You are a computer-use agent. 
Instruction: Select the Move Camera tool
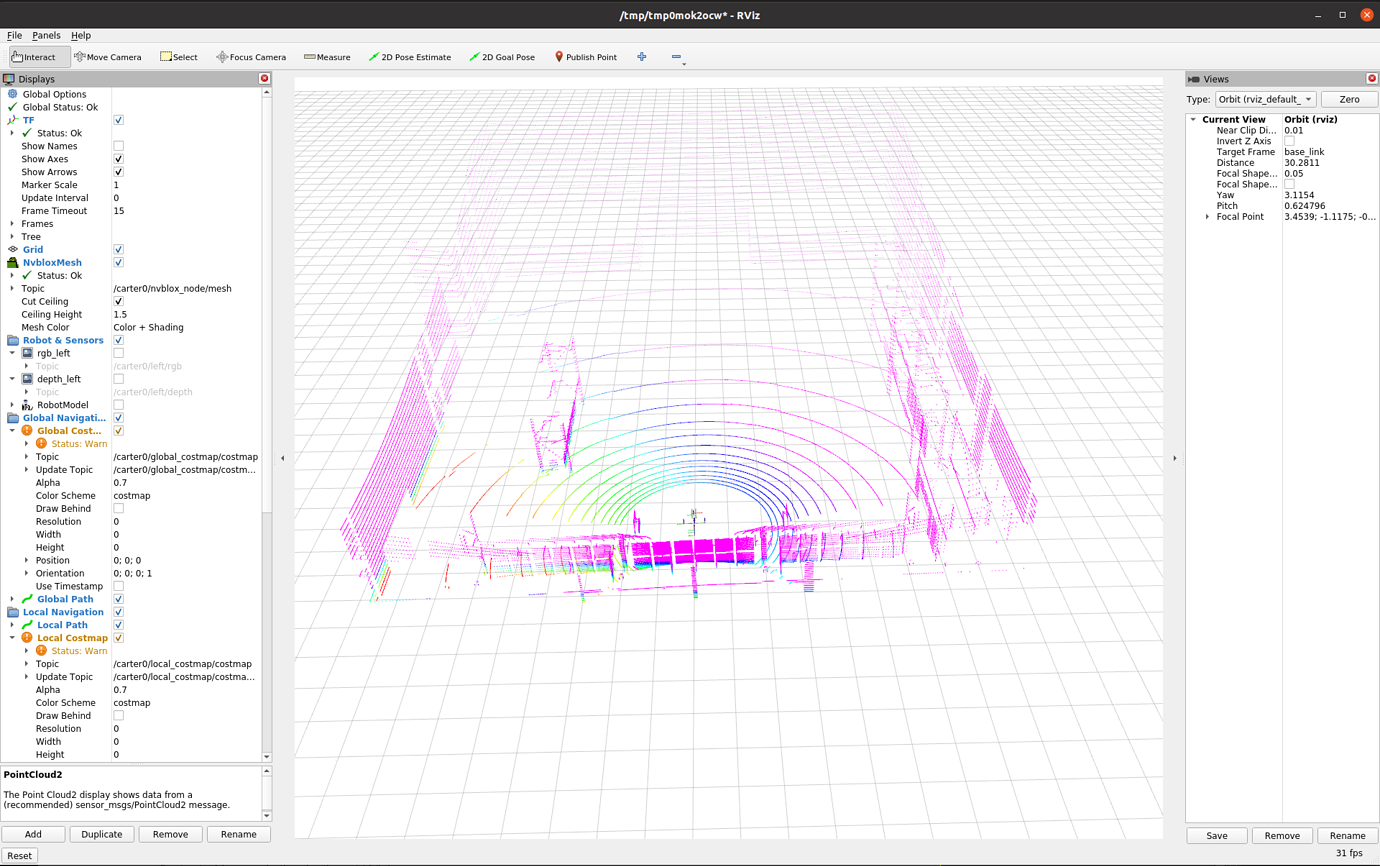click(107, 57)
